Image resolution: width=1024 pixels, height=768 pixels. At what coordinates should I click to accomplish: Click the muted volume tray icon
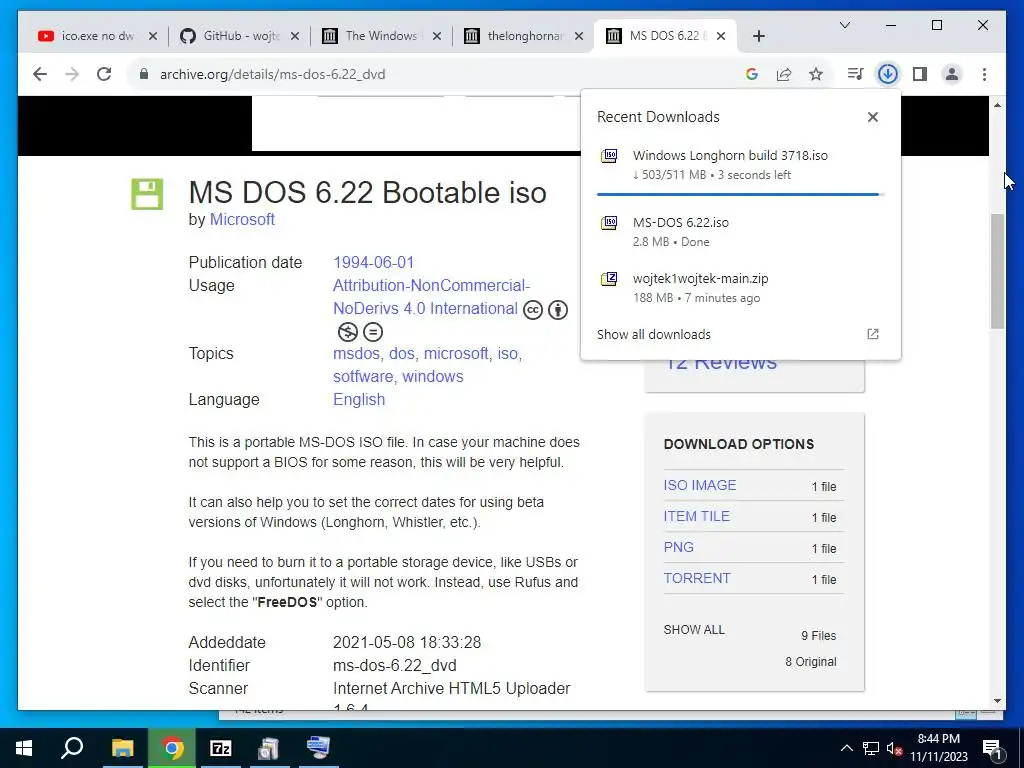894,748
